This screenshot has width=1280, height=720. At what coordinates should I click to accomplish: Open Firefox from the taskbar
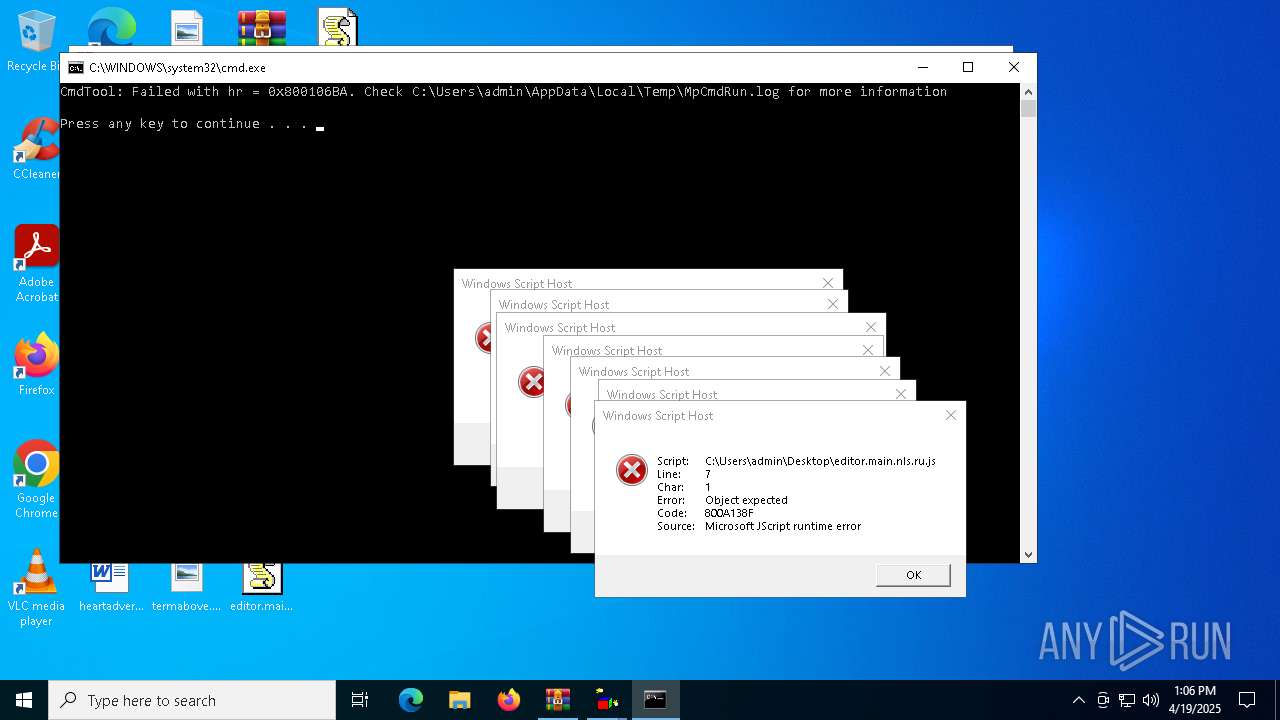[509, 700]
